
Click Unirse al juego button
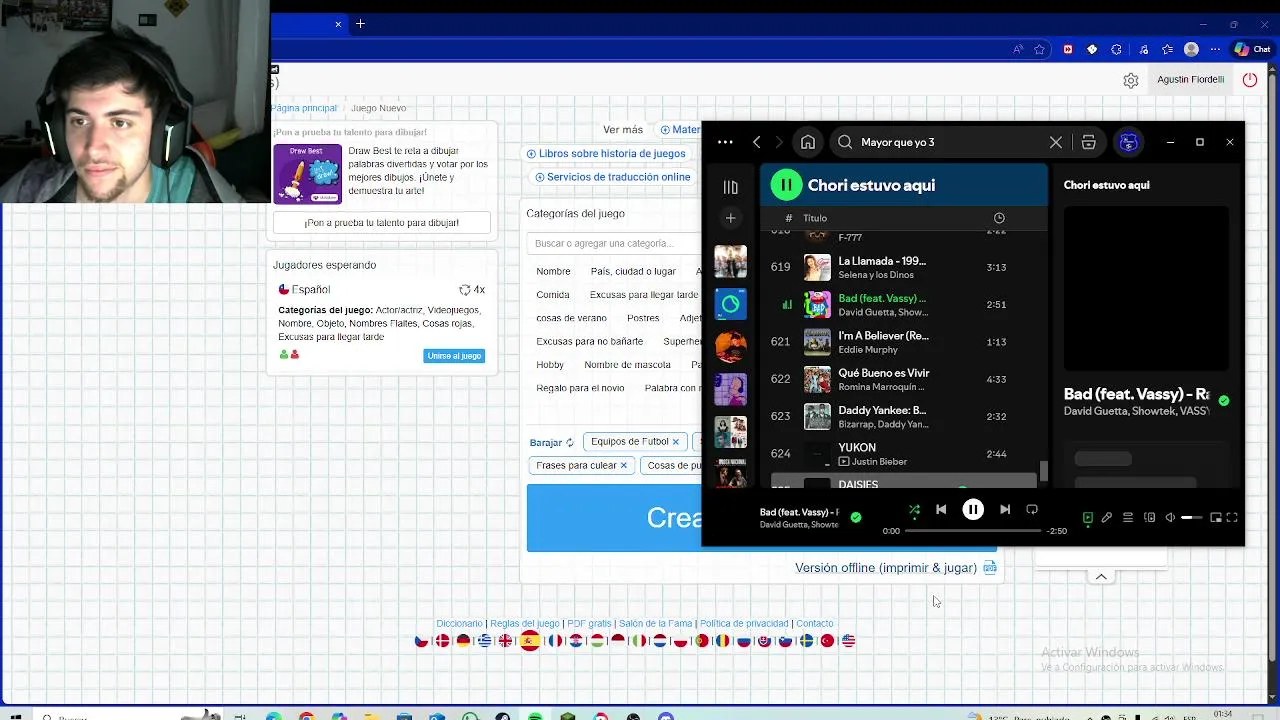454,356
